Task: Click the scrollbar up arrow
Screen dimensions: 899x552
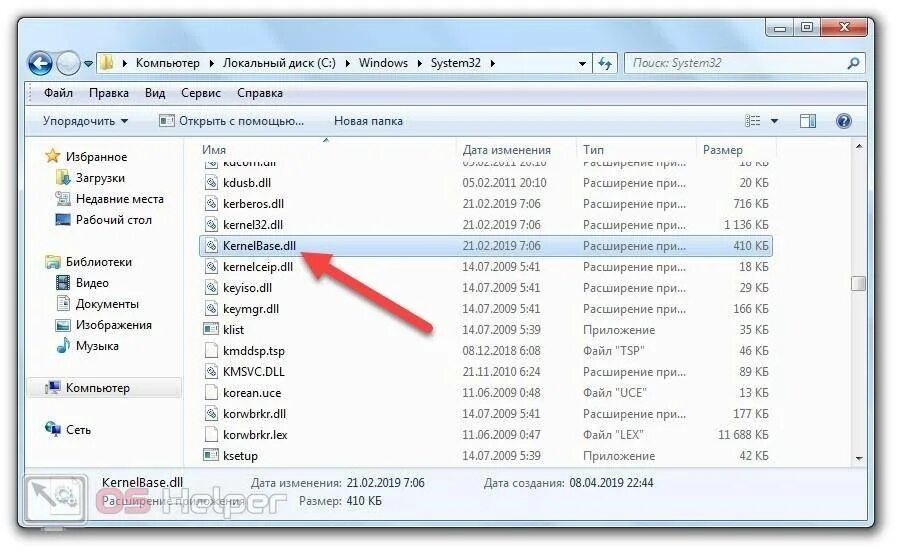Action: (858, 147)
